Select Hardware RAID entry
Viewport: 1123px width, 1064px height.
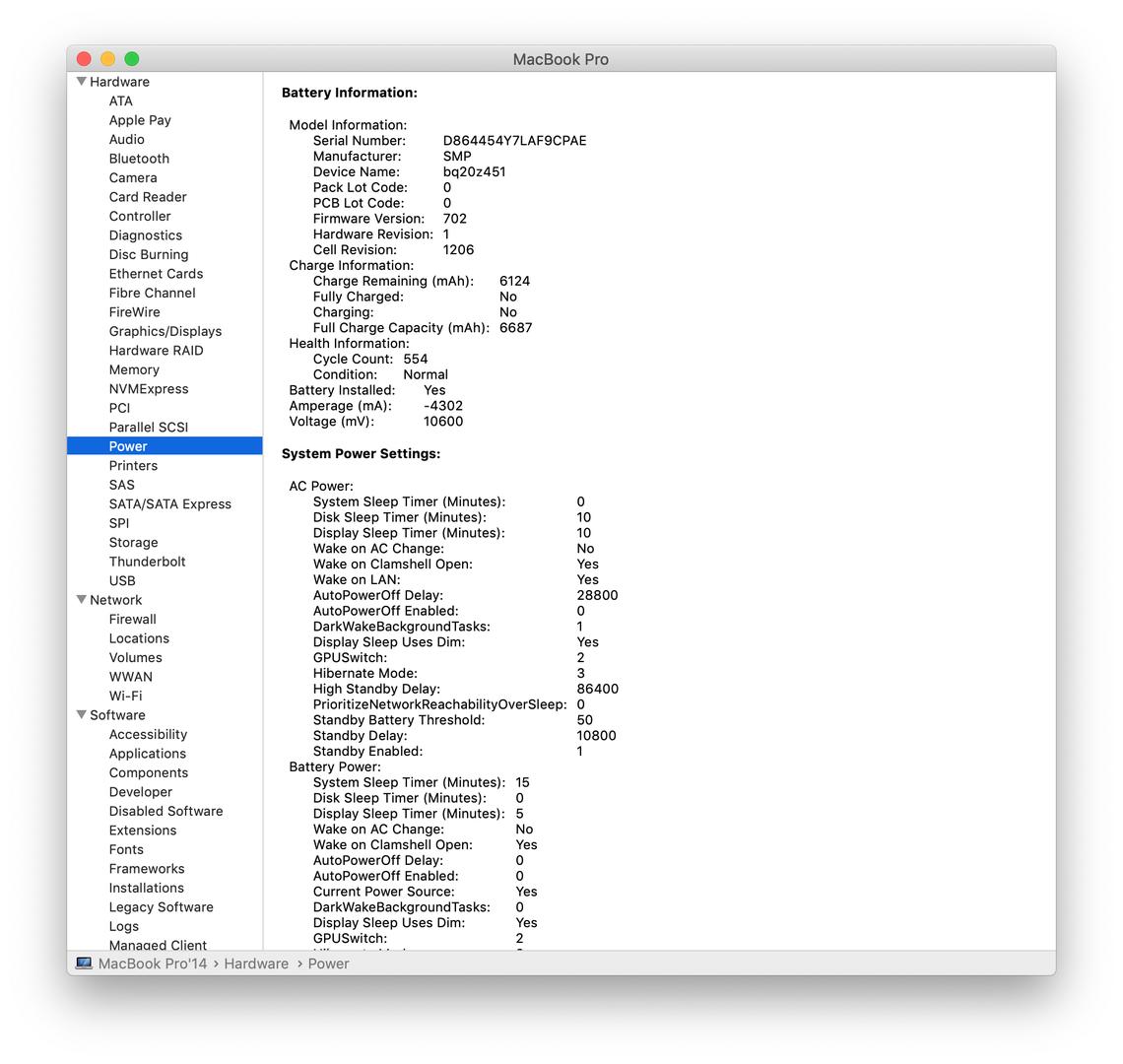coord(156,351)
